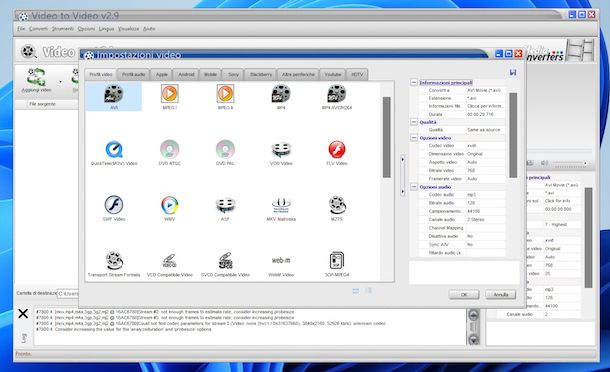Open the Qualità value Same as source
Viewport: 610px width, 372px height.
486,130
